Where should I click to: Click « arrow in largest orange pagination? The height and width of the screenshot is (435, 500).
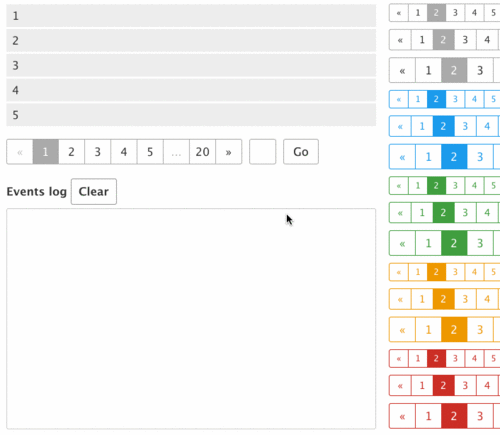click(402, 330)
